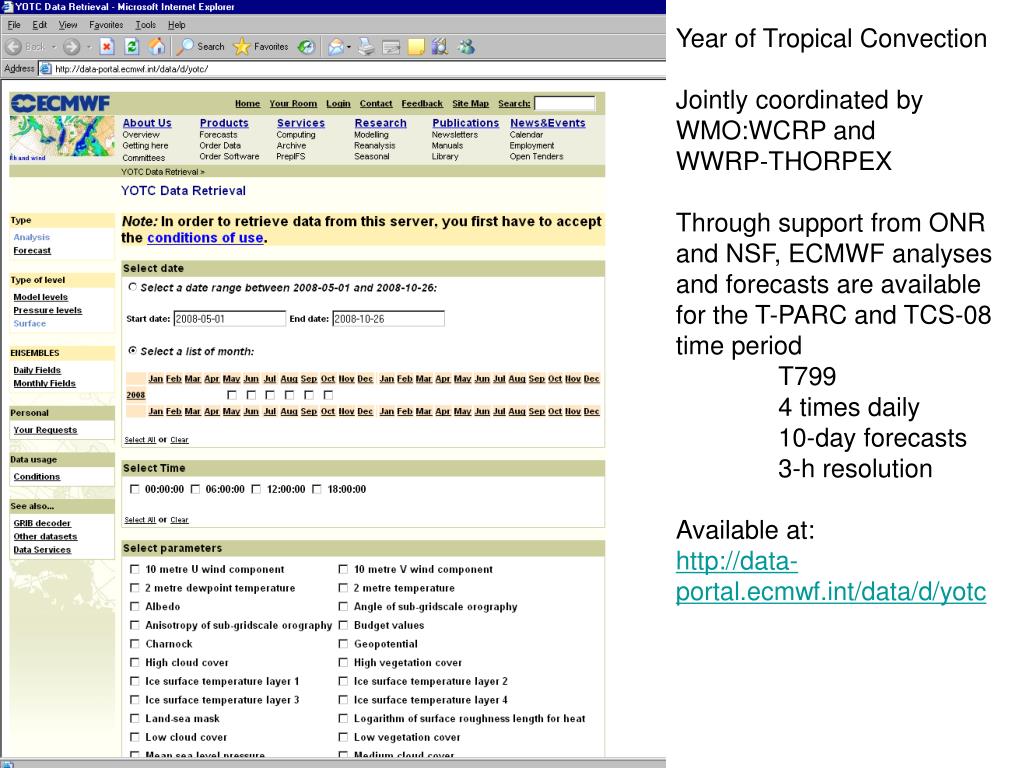Click the ECMWF logo
Image resolution: width=1024 pixels, height=768 pixels.
61,103
